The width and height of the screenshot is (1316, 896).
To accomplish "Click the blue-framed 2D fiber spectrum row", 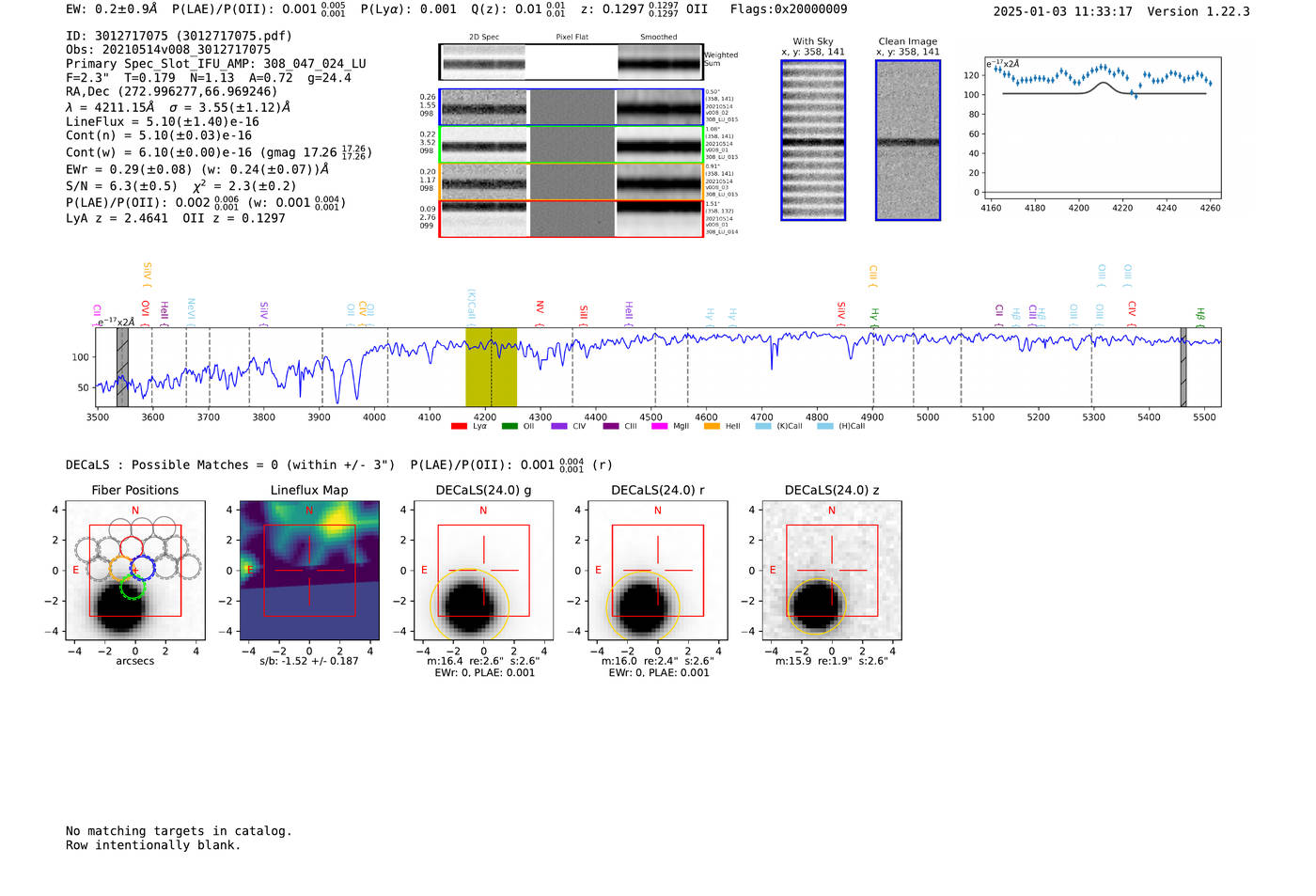I will (572, 107).
